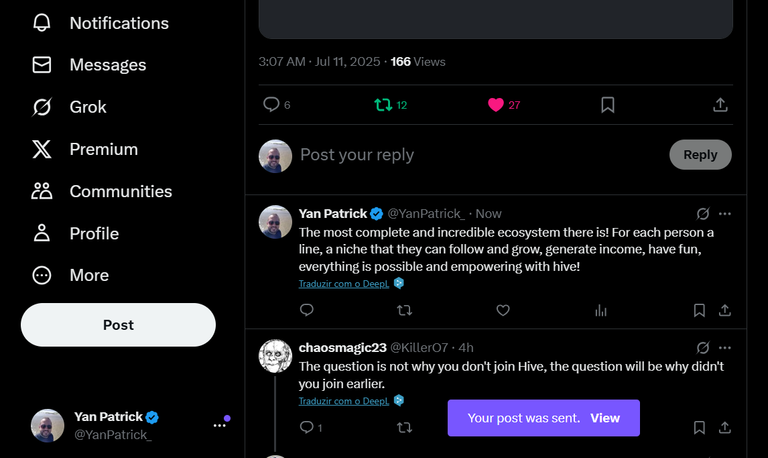Click Traduzir com o DeepL under Yan Patrick's reply
Screen dimensions: 768x458
pos(344,284)
